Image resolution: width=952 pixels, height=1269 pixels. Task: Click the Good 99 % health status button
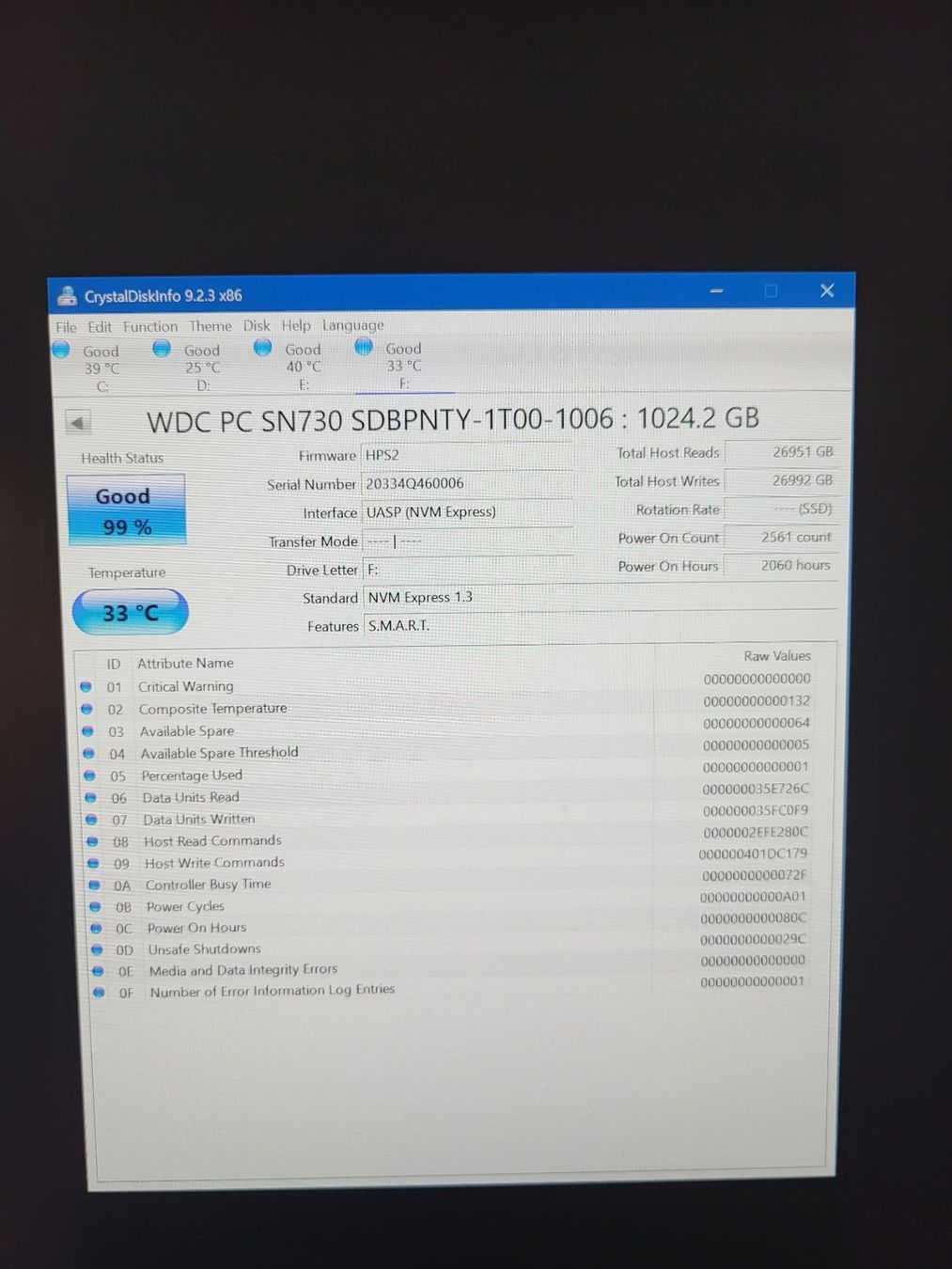click(x=126, y=510)
